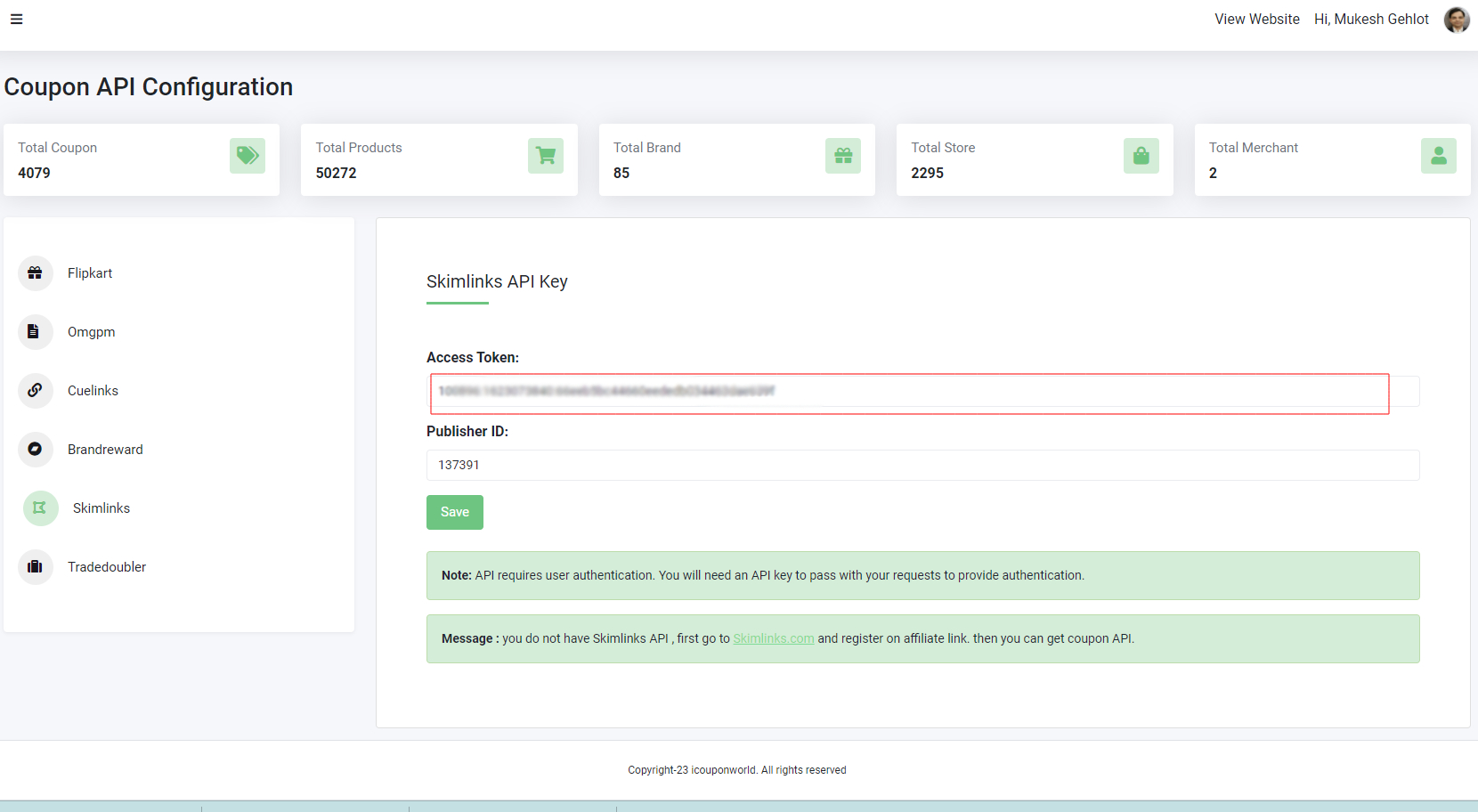
Task: Select the Tradedoubler briefcase icon
Action: pos(35,567)
